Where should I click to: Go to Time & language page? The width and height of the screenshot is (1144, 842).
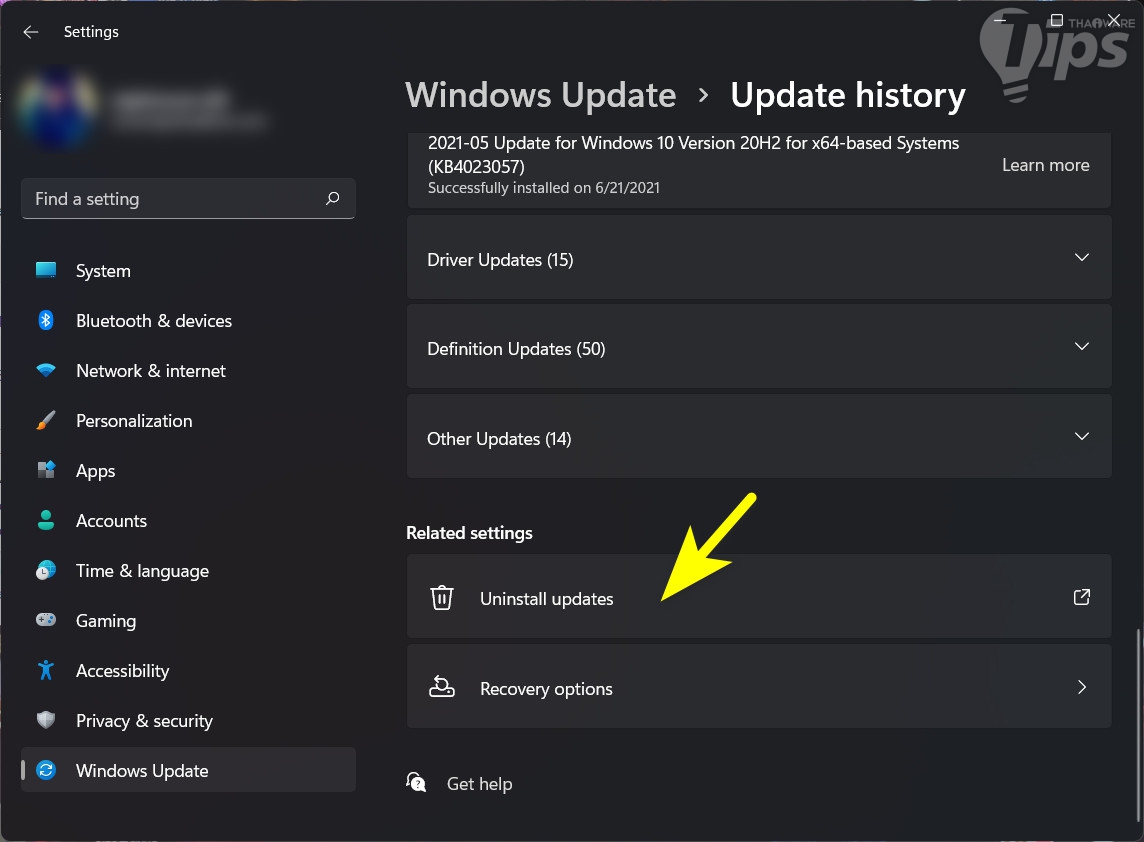(142, 571)
